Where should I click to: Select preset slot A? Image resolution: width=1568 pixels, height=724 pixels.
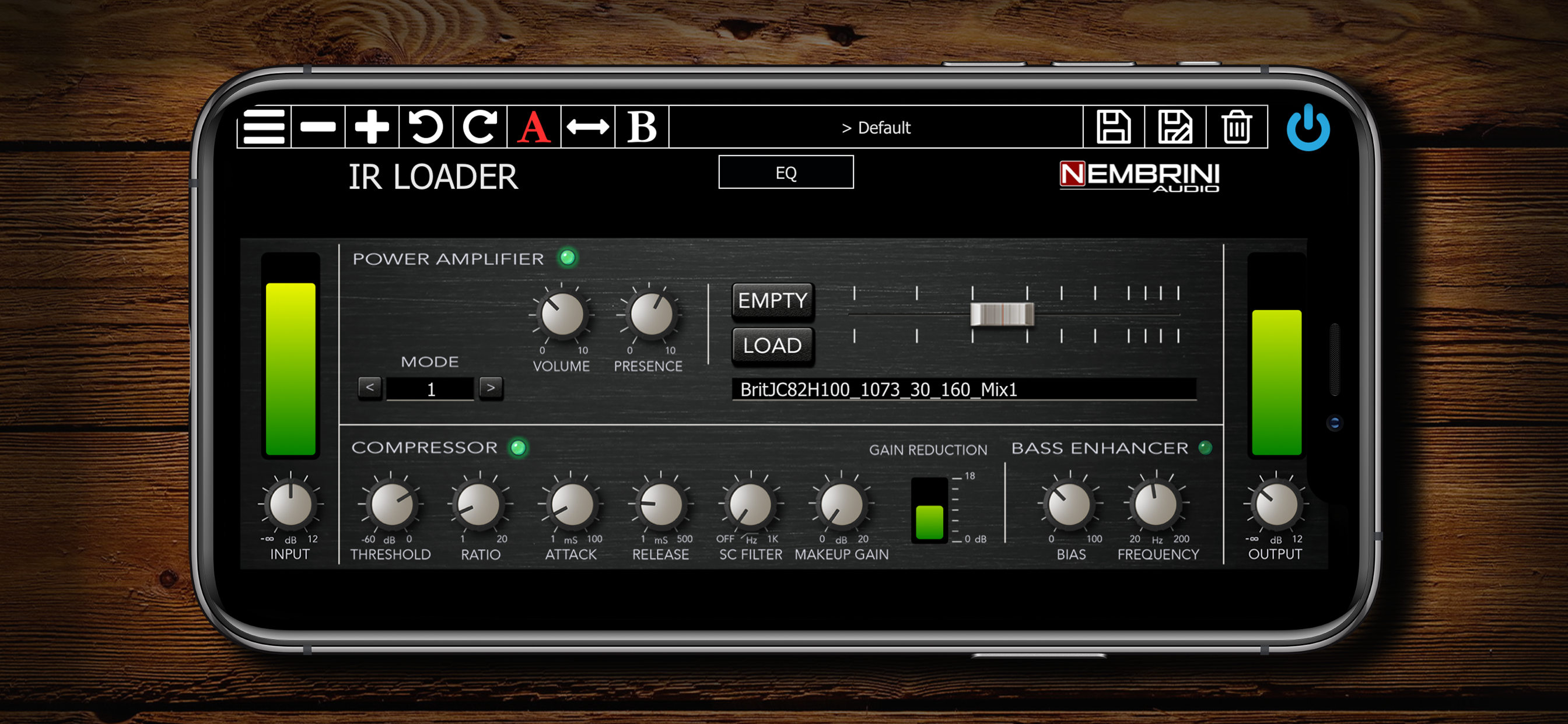(x=534, y=126)
